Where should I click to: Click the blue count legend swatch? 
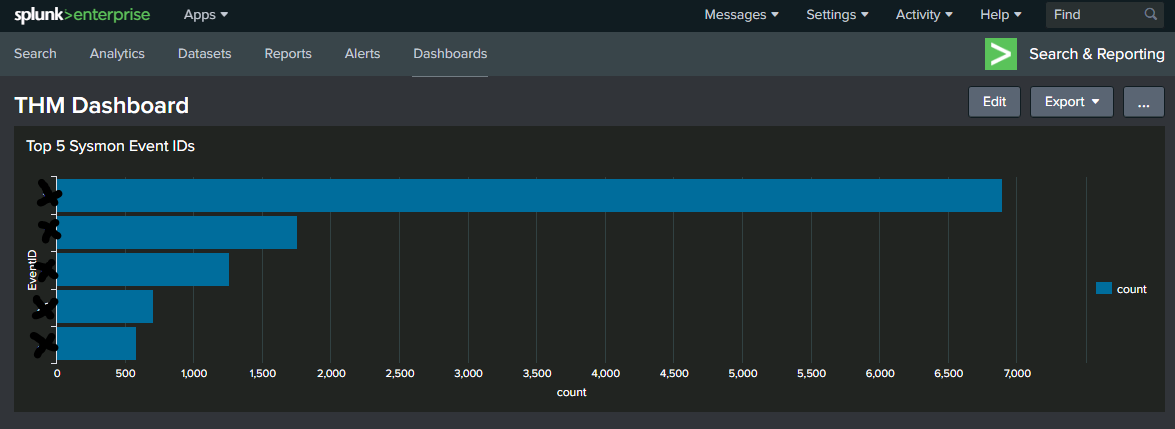[x=1104, y=288]
